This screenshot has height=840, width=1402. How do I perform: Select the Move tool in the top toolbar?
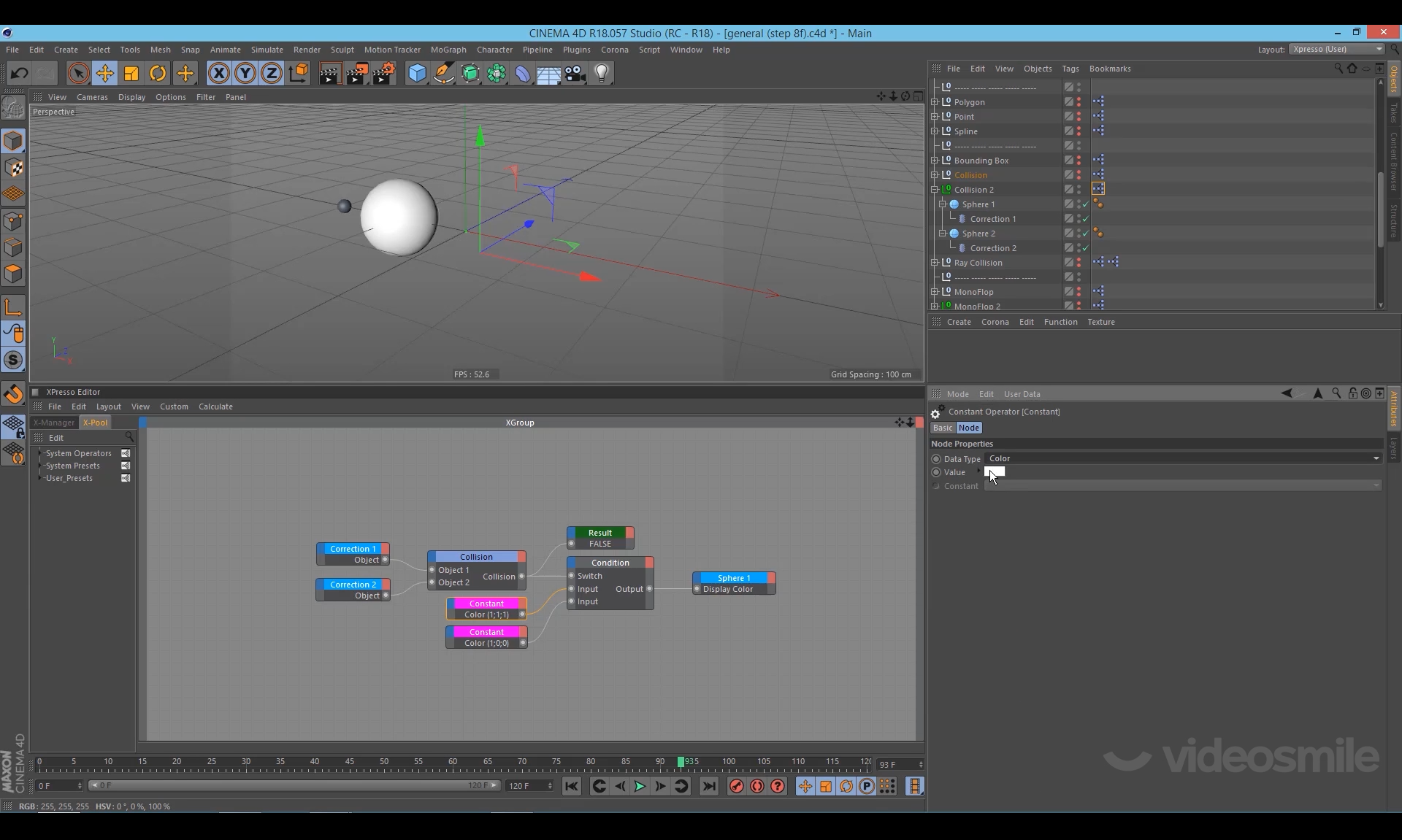point(104,73)
